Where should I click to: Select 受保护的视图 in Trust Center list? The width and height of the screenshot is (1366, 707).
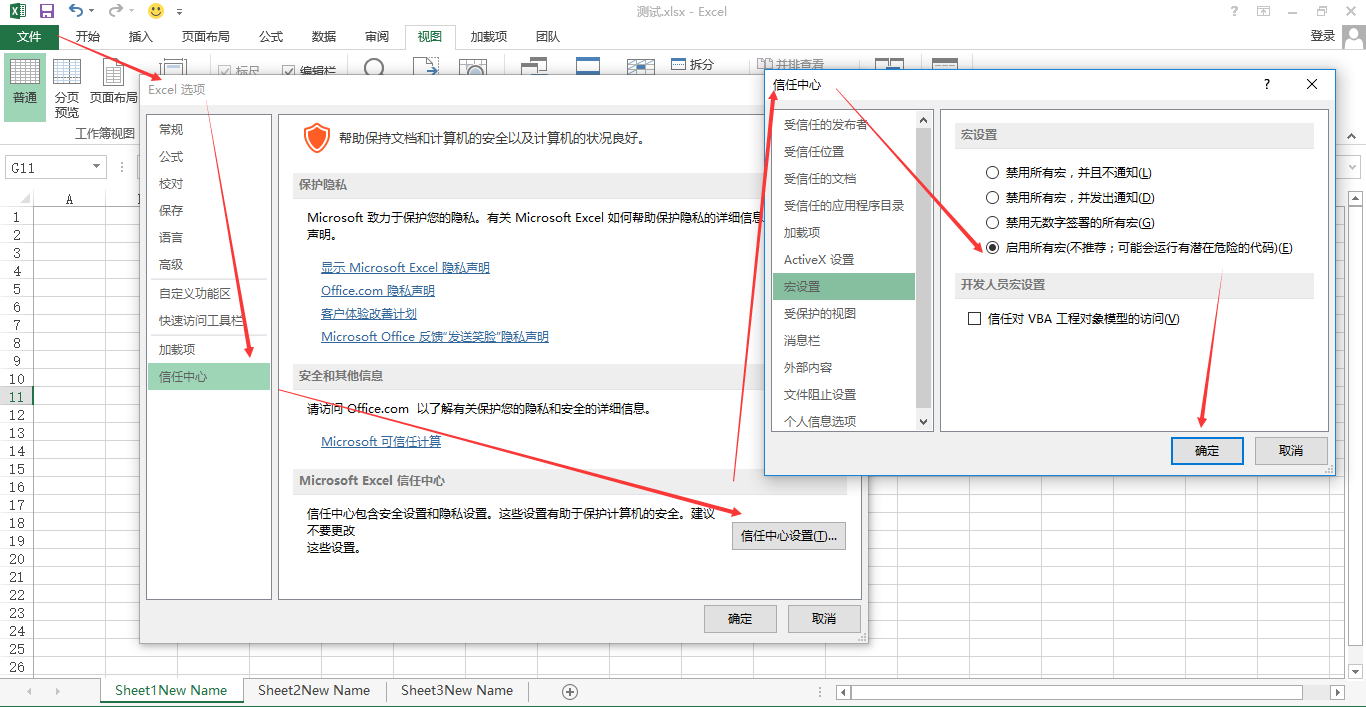820,314
